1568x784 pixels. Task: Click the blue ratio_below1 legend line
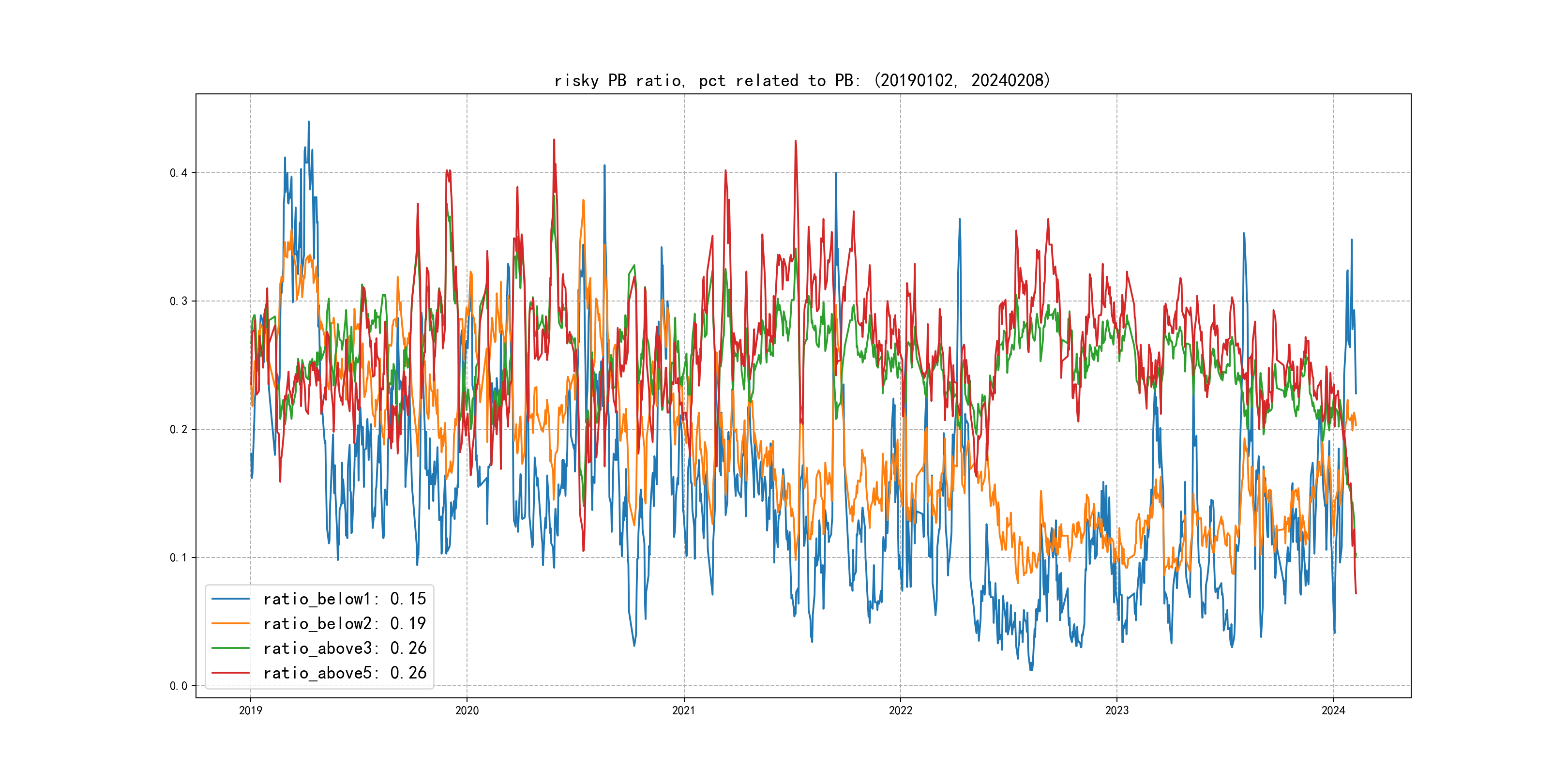pyautogui.click(x=230, y=599)
